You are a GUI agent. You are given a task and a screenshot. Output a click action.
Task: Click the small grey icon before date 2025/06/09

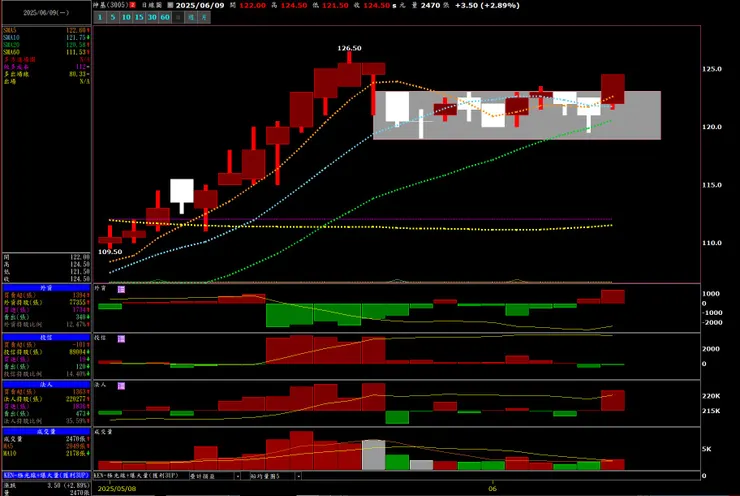[x=170, y=5]
